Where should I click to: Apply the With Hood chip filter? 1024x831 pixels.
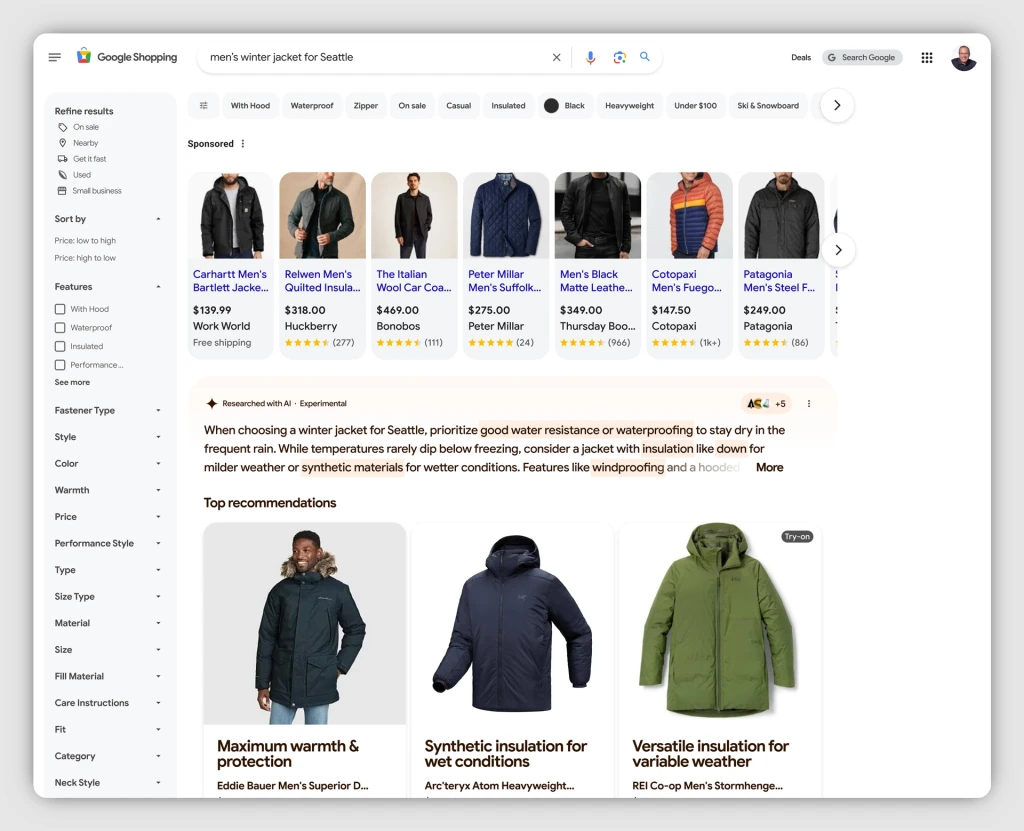tap(250, 105)
